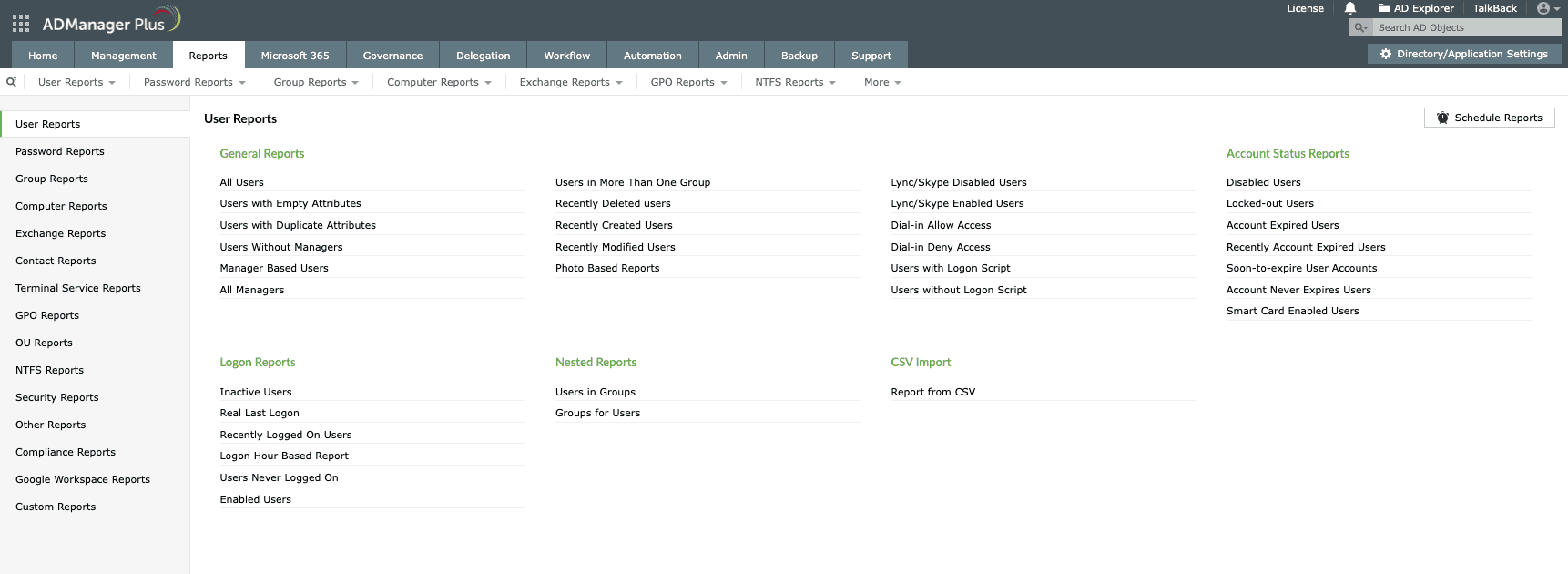Open Soon-to-expire User Accounts report

click(1302, 268)
